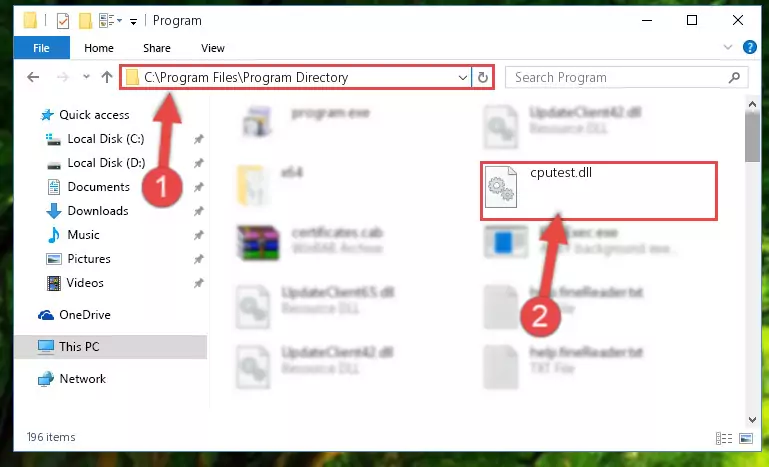Unpin Pictures pin icon

198,259
